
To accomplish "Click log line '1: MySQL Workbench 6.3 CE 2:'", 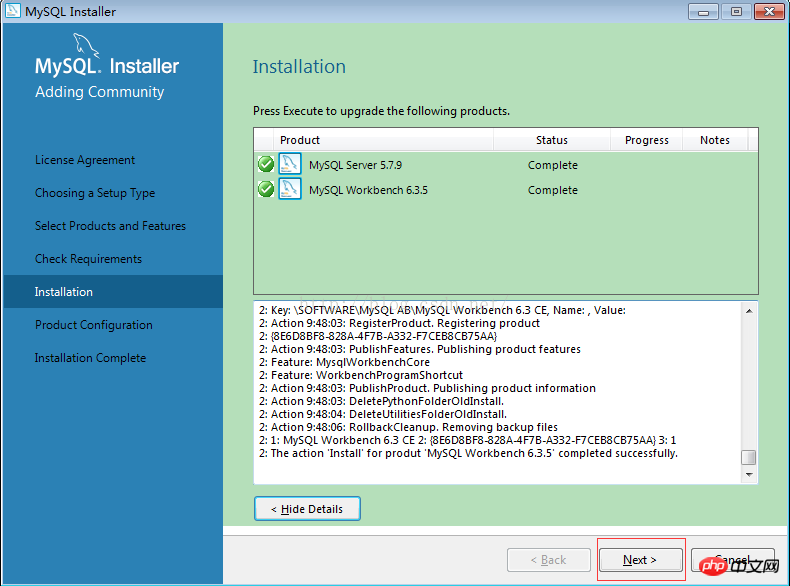I will tap(468, 440).
